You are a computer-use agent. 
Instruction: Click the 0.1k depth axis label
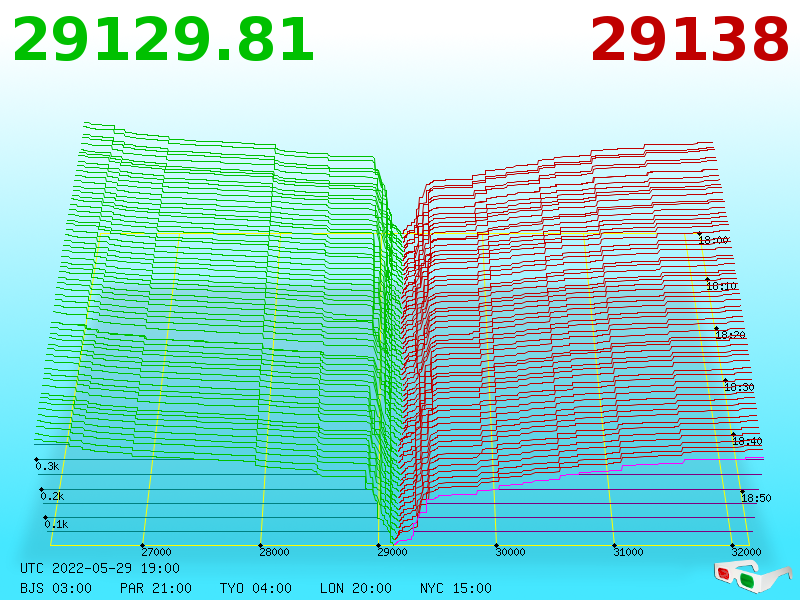click(x=56, y=524)
